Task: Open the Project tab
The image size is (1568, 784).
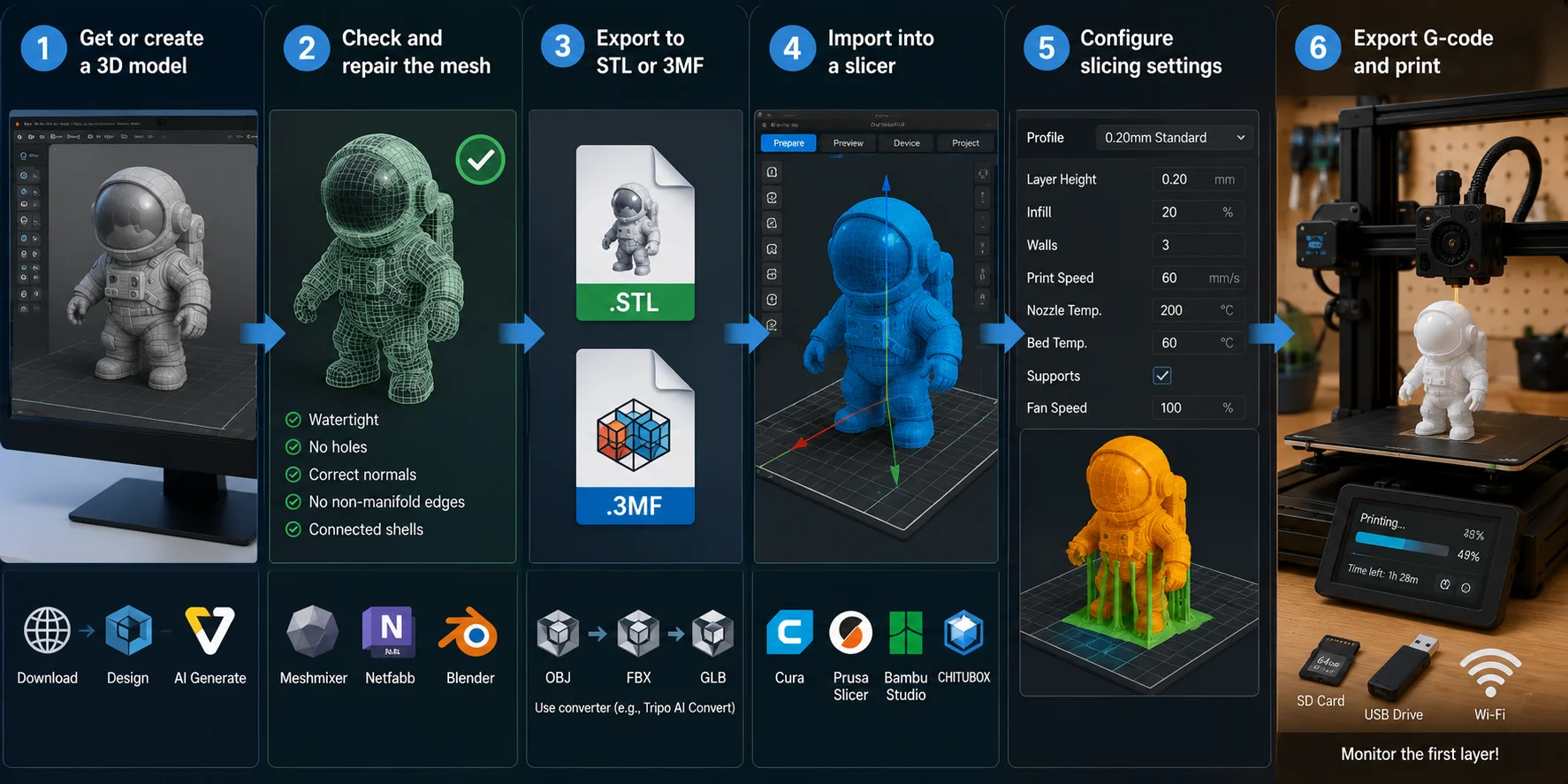Action: (x=965, y=143)
